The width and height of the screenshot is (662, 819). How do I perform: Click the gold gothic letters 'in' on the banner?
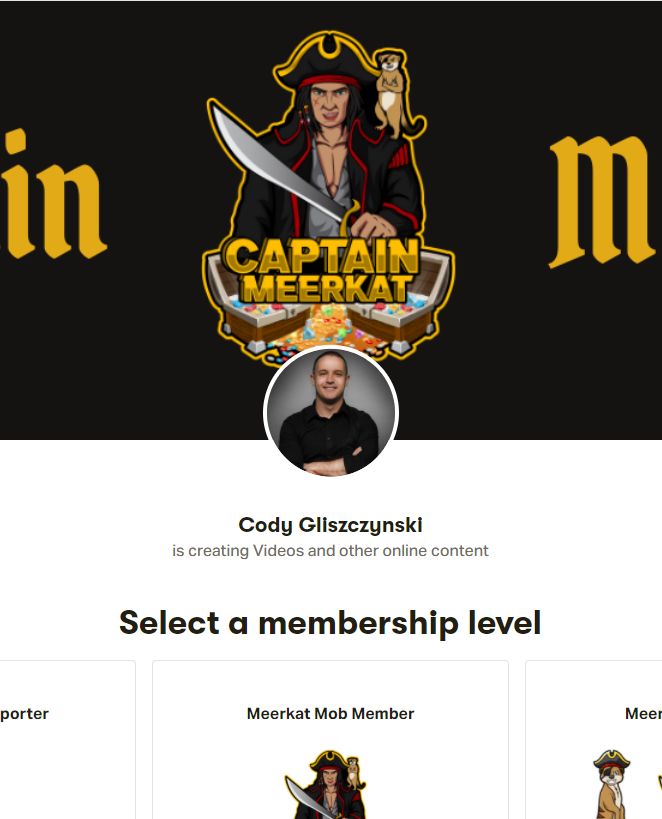point(50,193)
